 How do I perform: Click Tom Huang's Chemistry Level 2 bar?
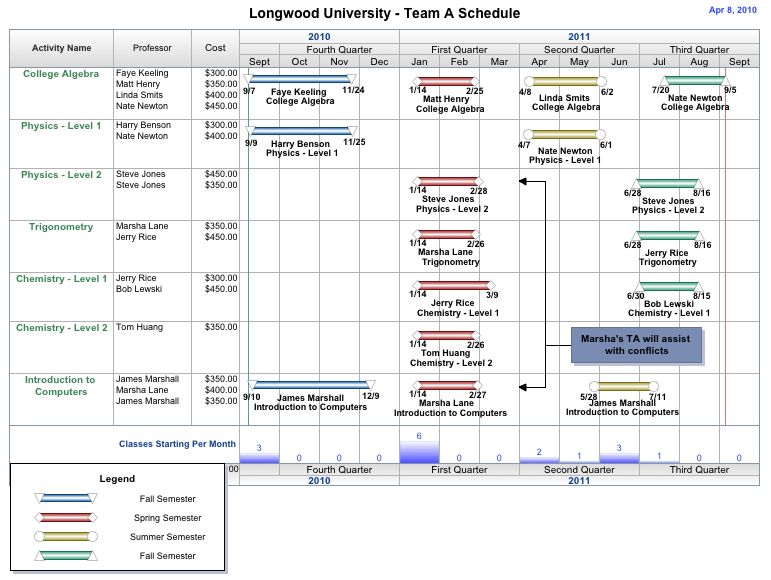tap(446, 335)
